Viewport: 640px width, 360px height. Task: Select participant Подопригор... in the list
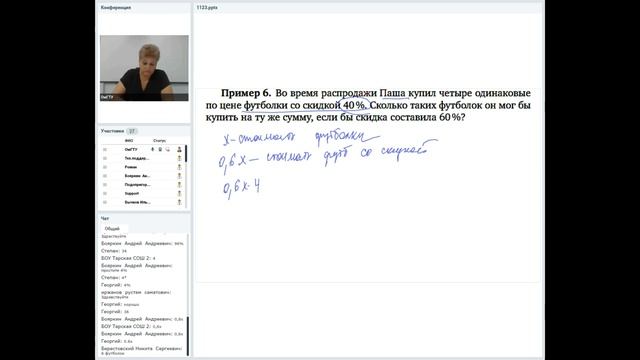(x=138, y=184)
